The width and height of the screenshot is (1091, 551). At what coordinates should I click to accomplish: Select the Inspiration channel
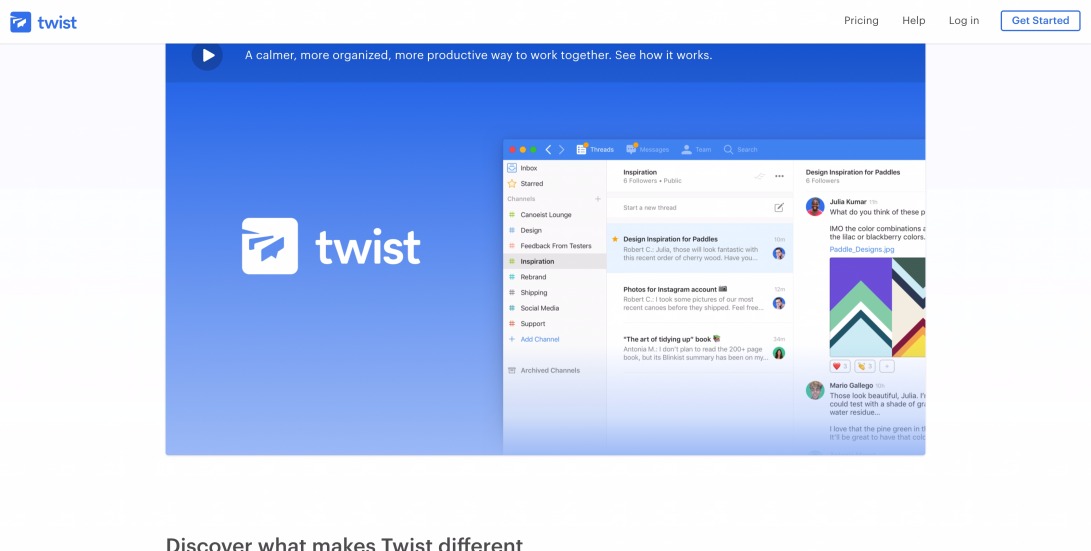click(555, 262)
